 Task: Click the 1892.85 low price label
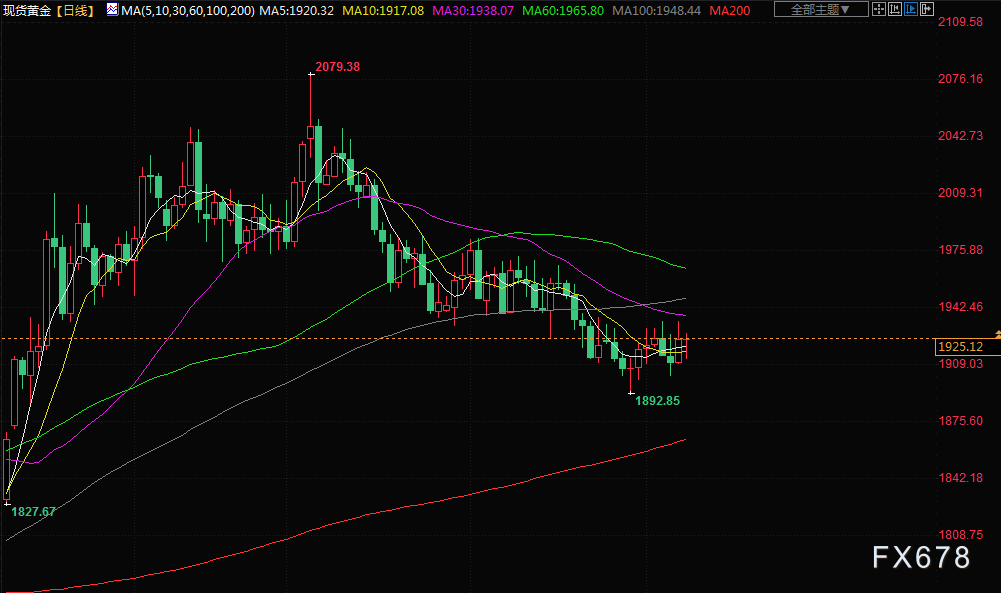pos(658,401)
